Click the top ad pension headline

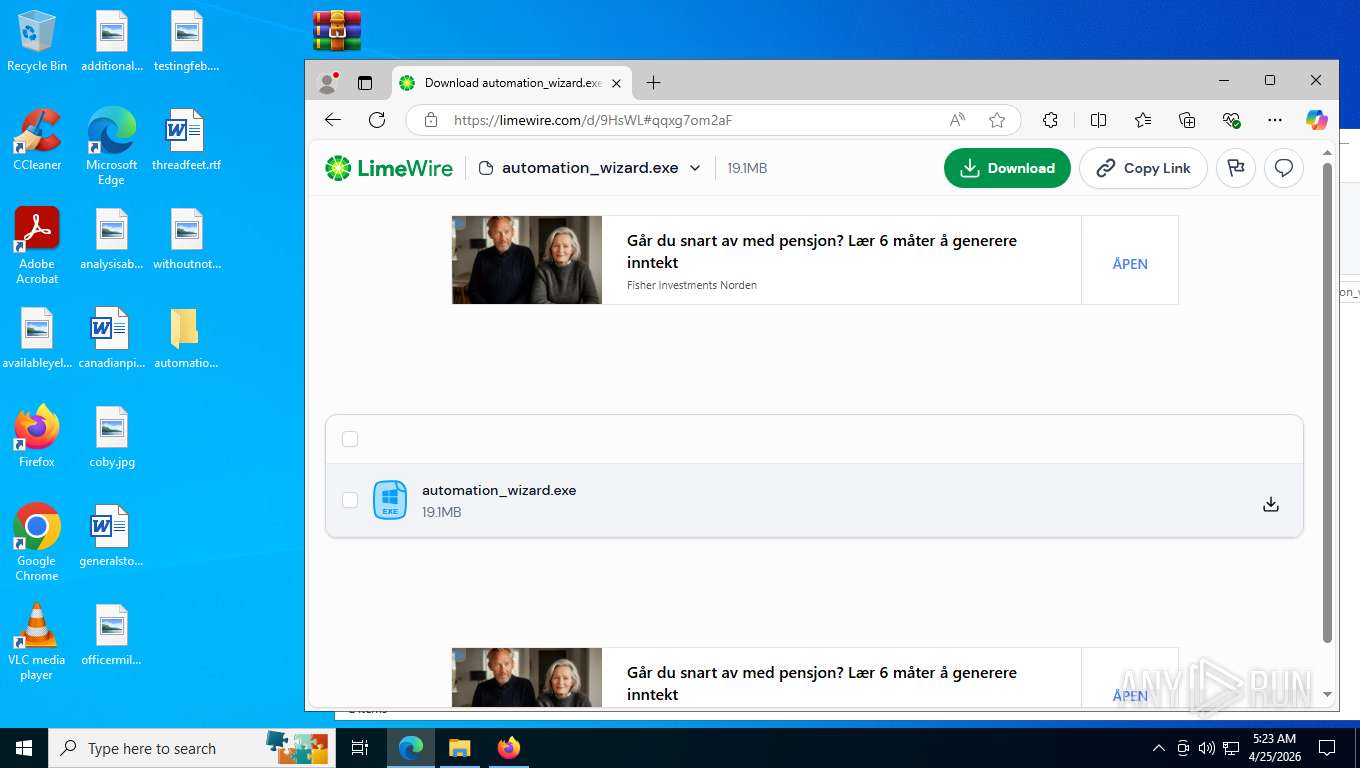pos(822,251)
